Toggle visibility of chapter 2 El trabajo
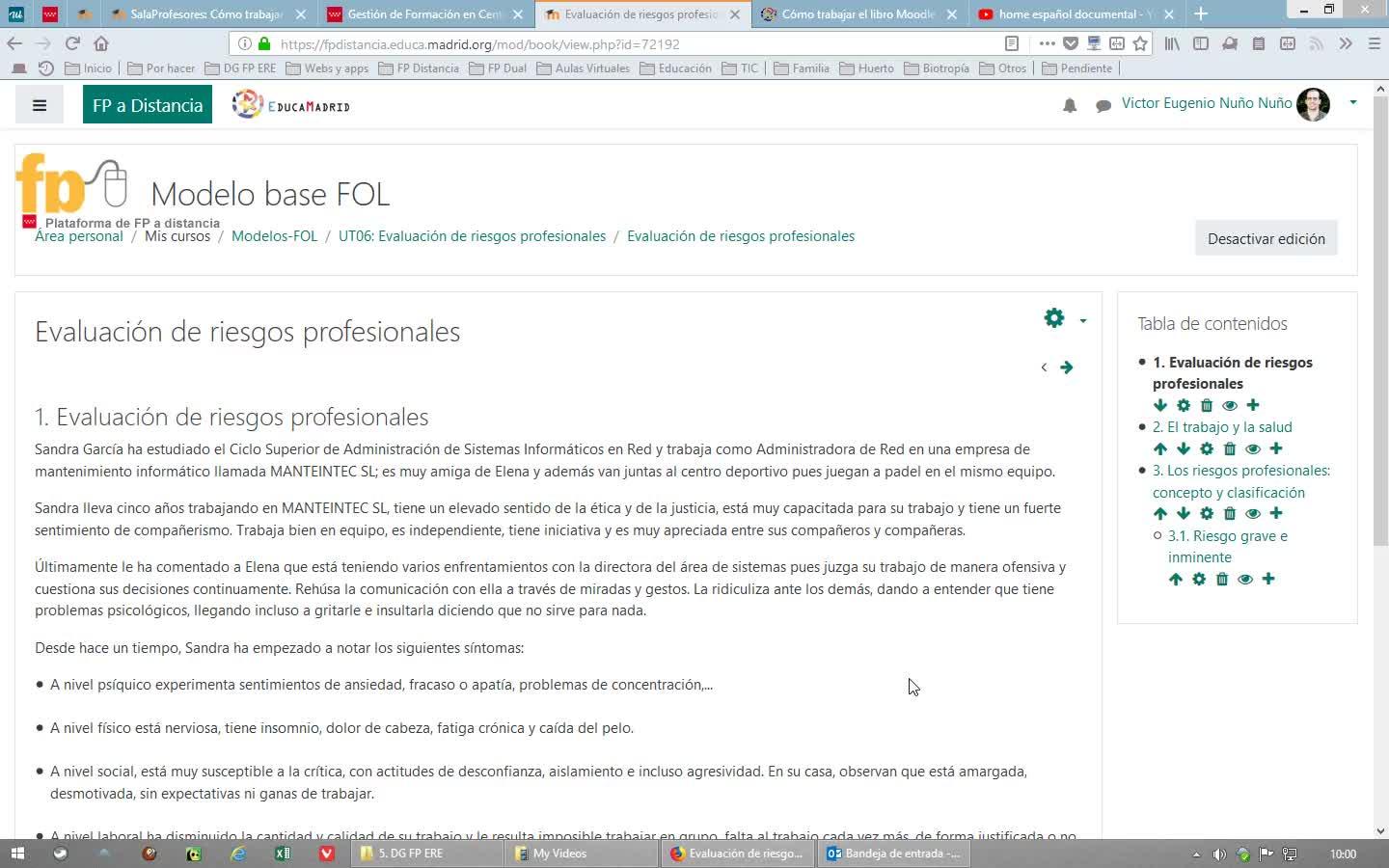Image resolution: width=1389 pixels, height=868 pixels. coord(1253,448)
